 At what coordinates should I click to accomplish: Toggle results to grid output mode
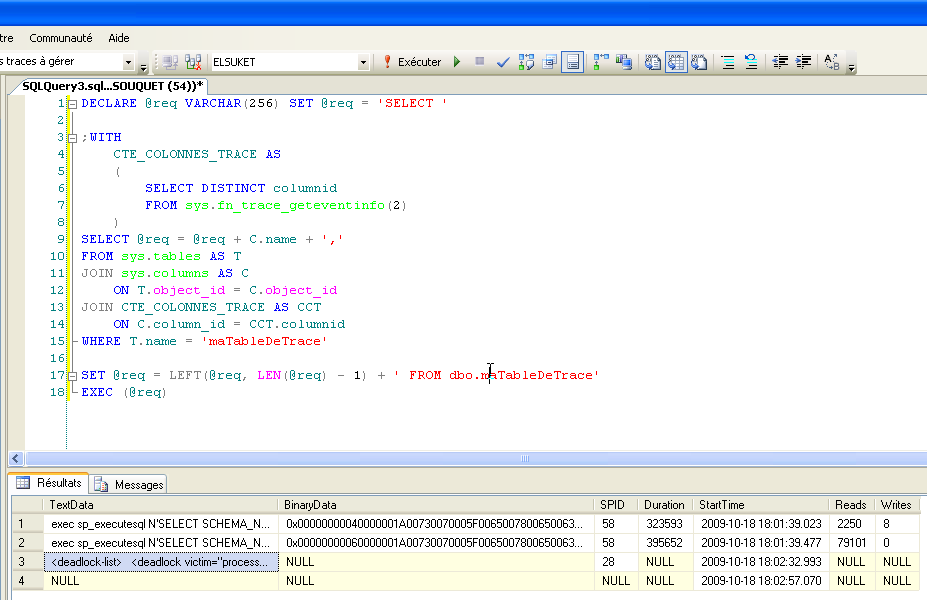pos(676,62)
